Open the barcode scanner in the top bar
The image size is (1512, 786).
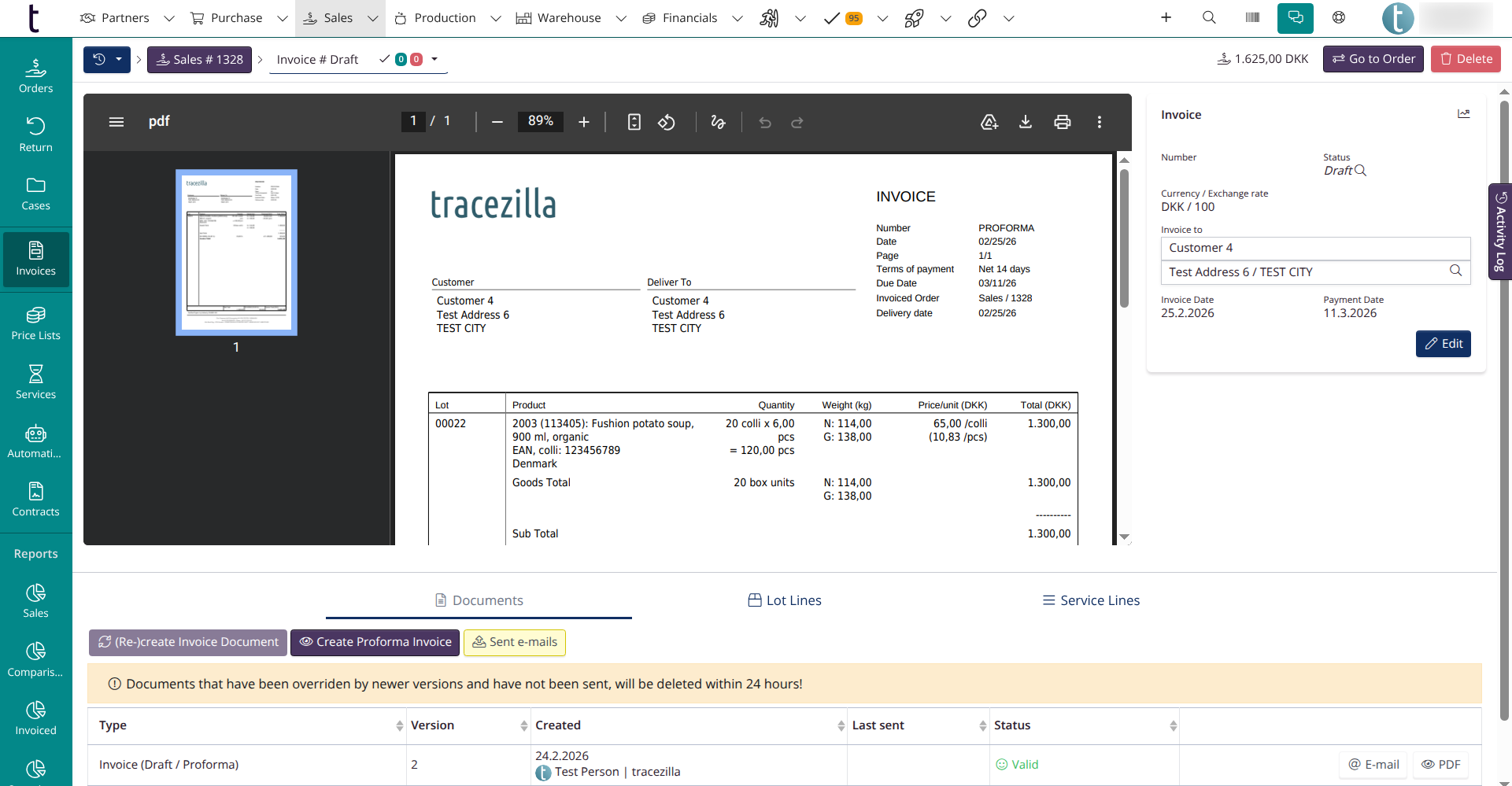pos(1252,17)
